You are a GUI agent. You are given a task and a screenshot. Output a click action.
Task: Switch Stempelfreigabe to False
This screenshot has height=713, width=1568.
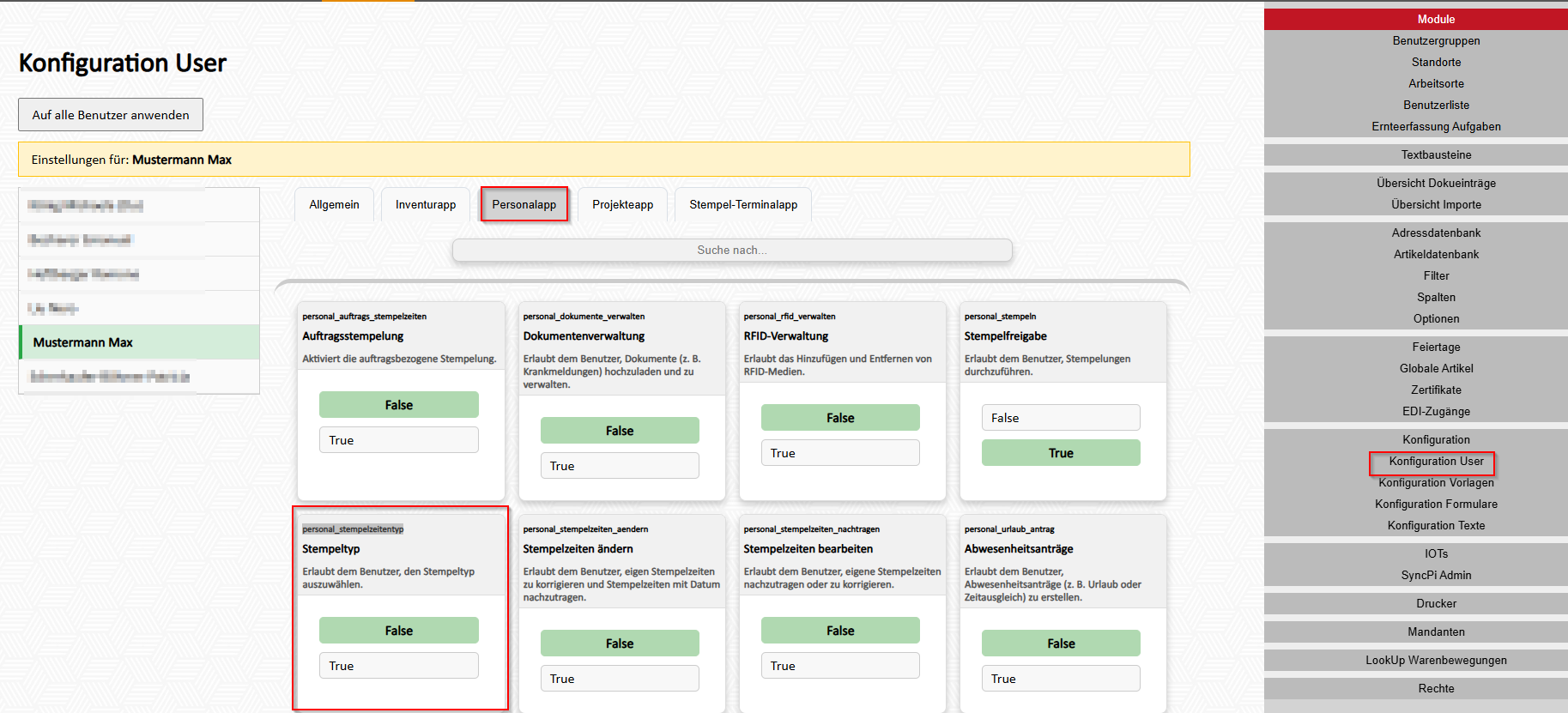(x=1061, y=418)
